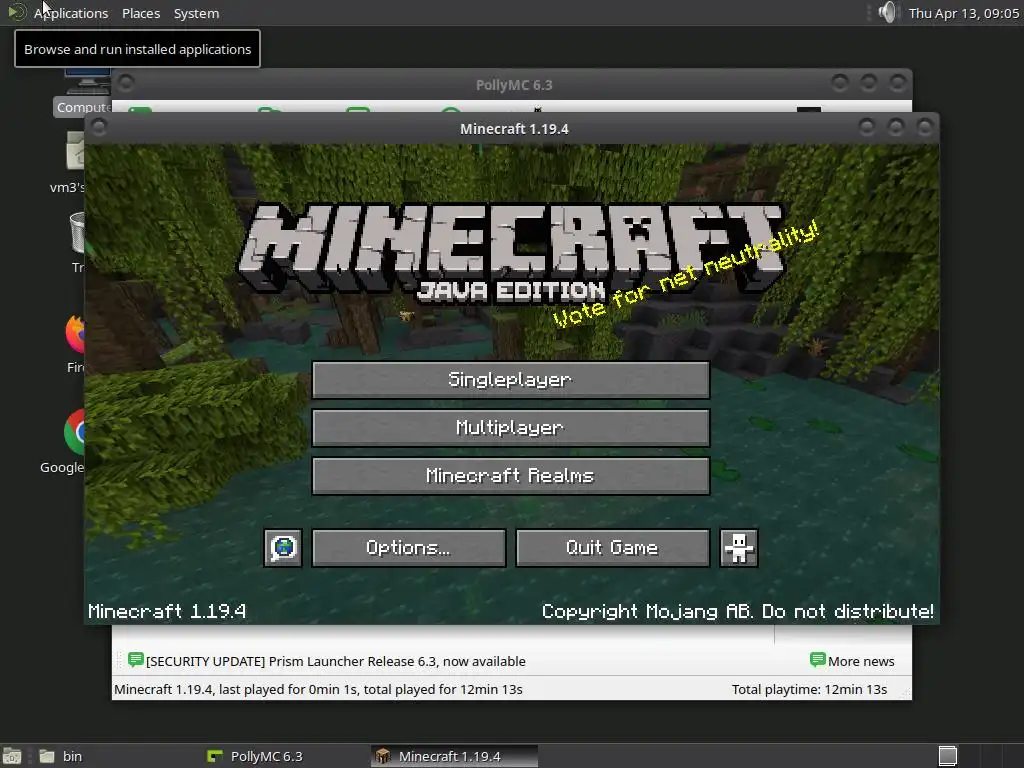Click the Minecraft 1.19.4 version label
The width and height of the screenshot is (1024, 768).
click(x=167, y=611)
